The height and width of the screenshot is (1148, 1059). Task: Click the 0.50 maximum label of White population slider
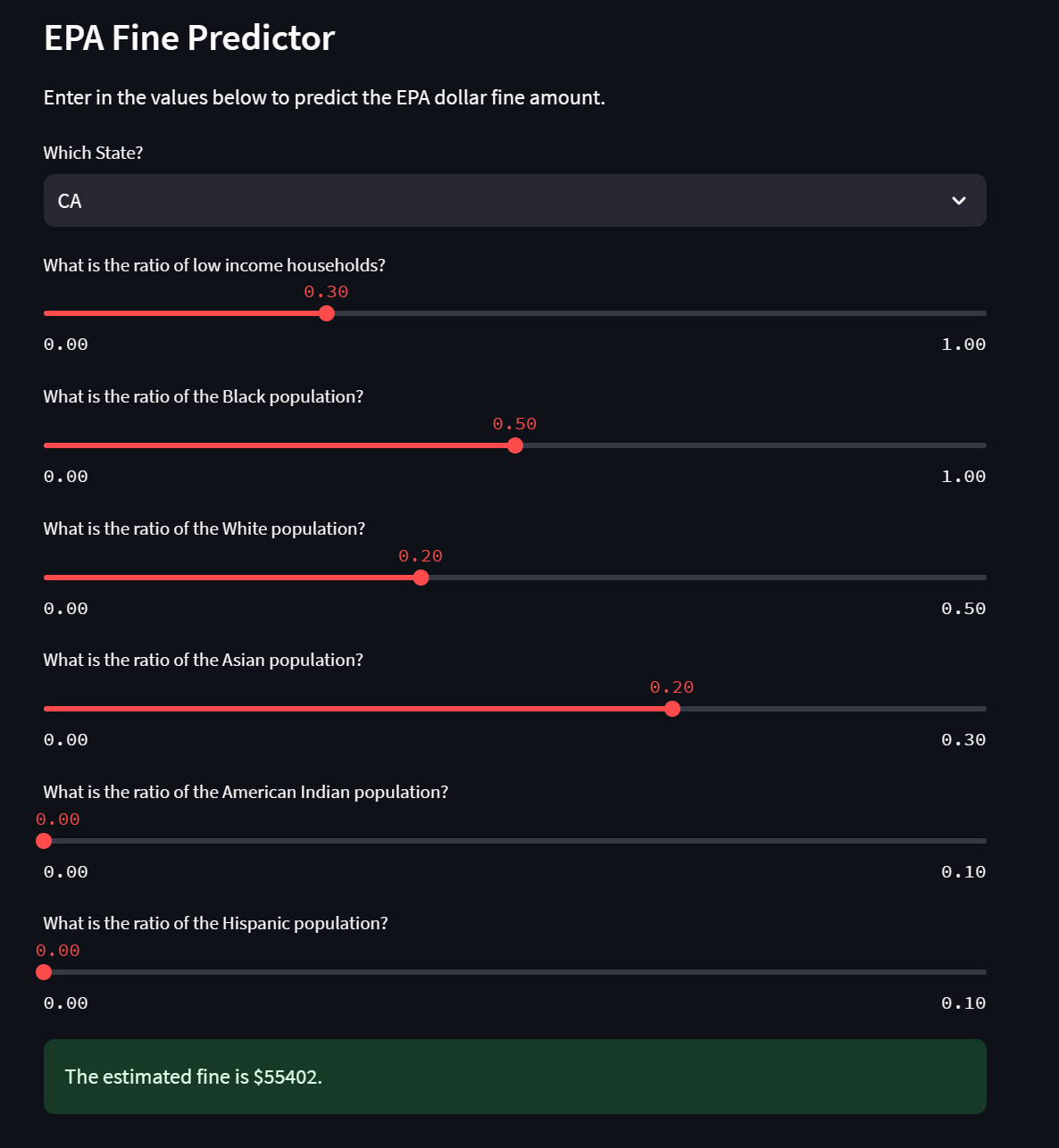click(x=963, y=609)
